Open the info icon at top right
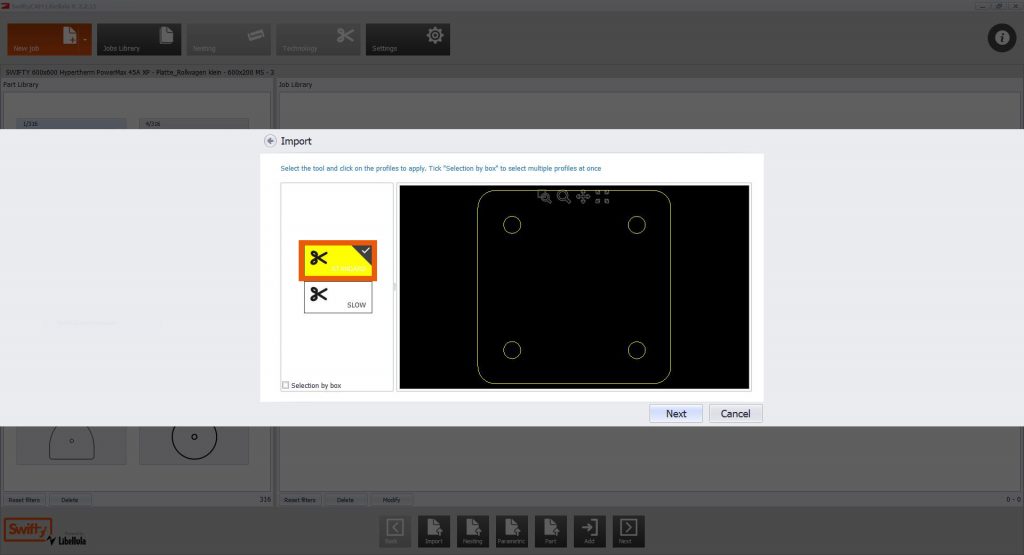 click(1001, 38)
